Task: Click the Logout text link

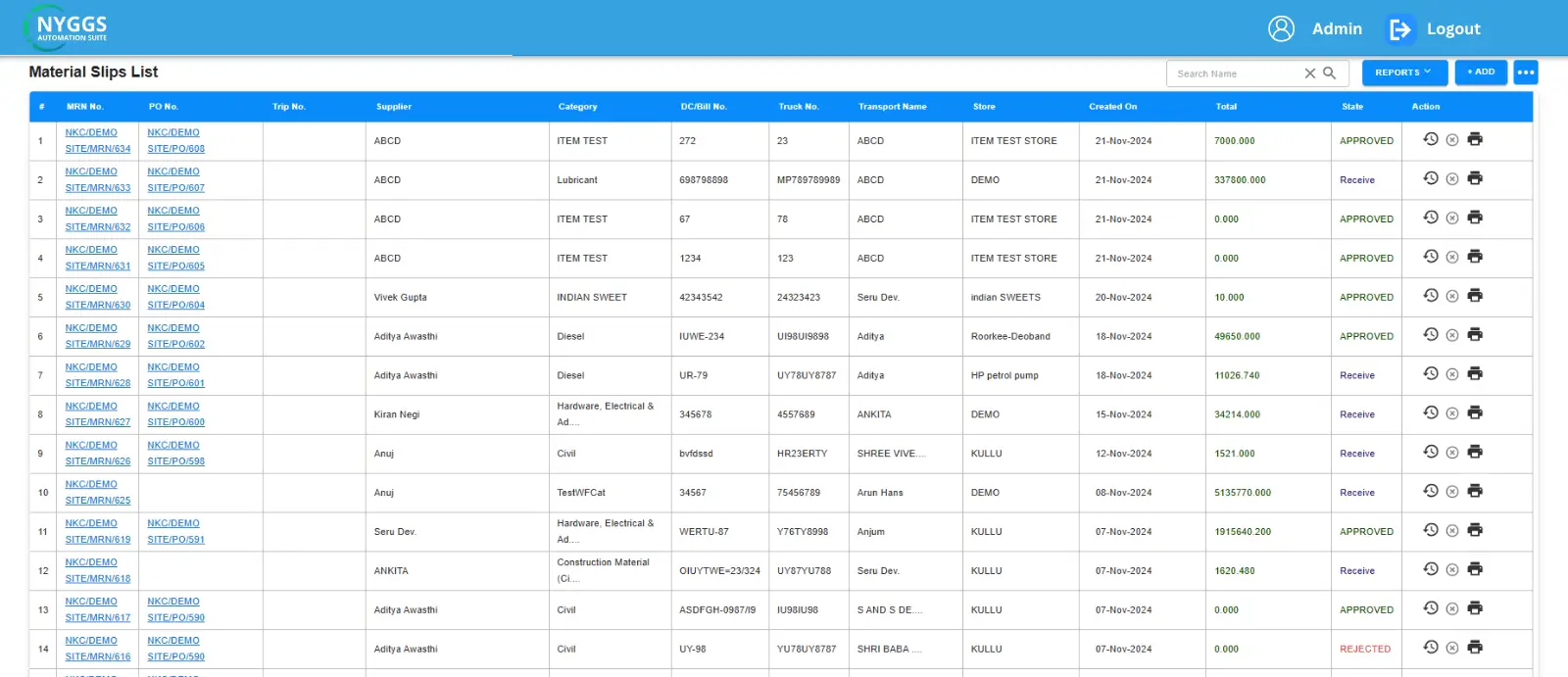Action: click(1453, 29)
